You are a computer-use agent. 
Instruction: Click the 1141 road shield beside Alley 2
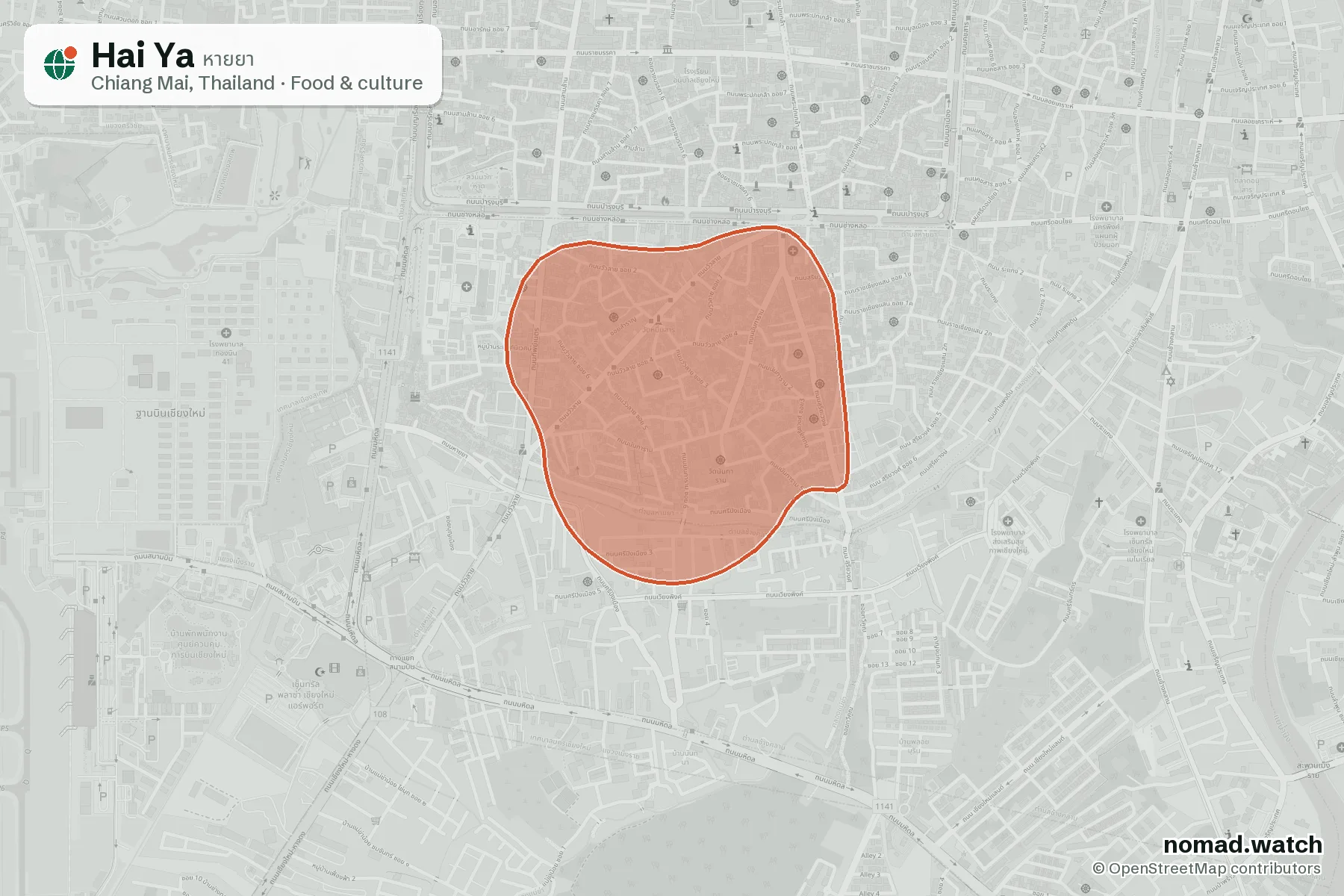coord(884,806)
